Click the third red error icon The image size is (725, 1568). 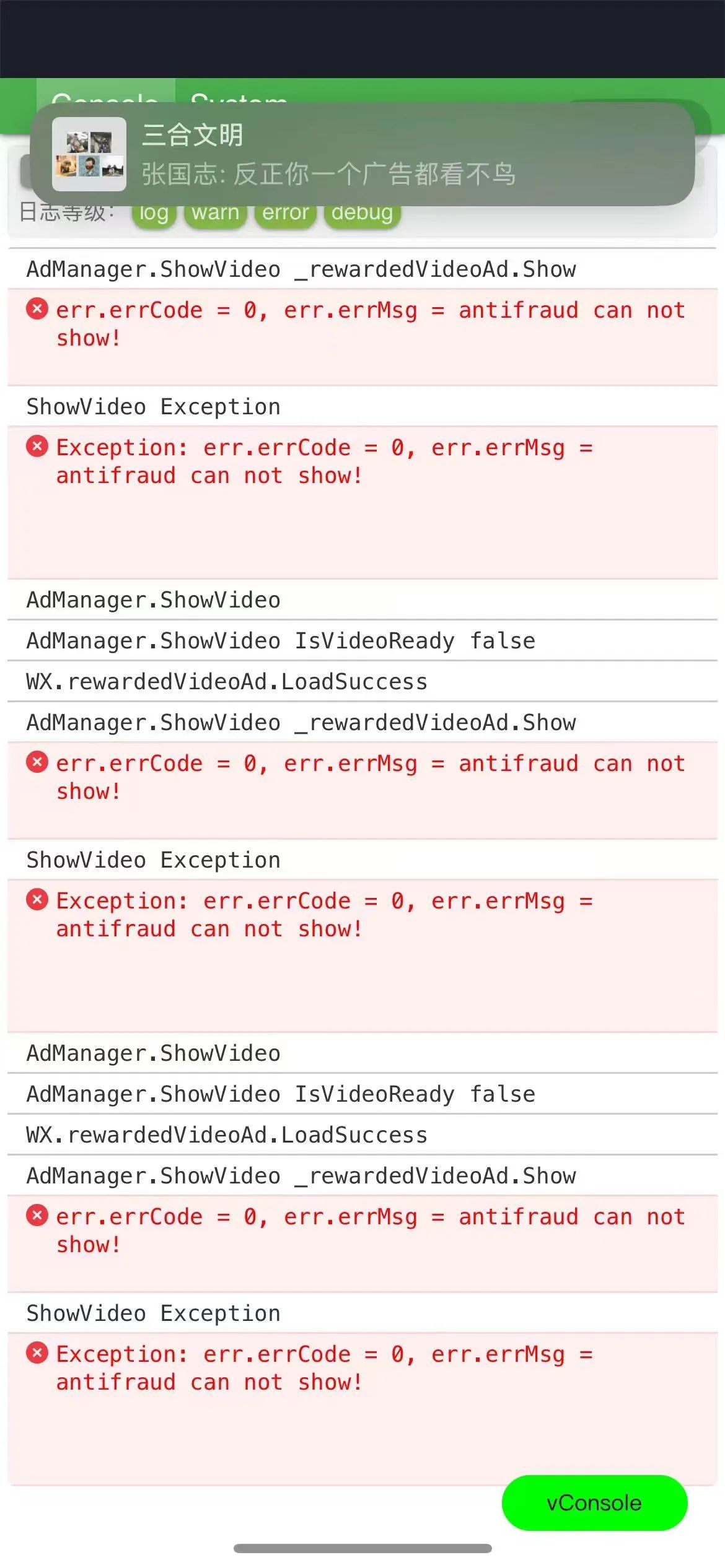37,762
